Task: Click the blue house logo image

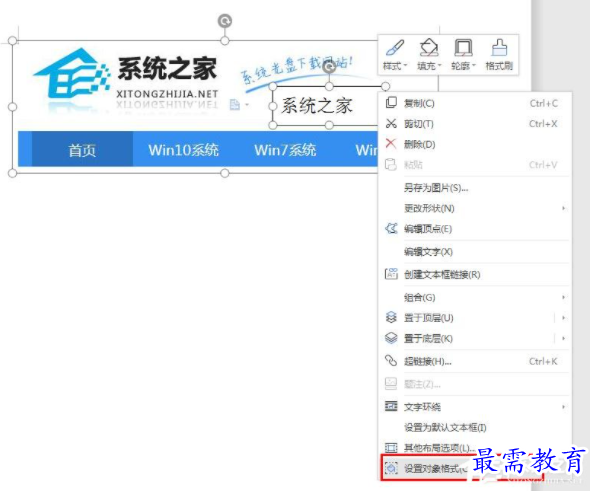Action: 72,72
